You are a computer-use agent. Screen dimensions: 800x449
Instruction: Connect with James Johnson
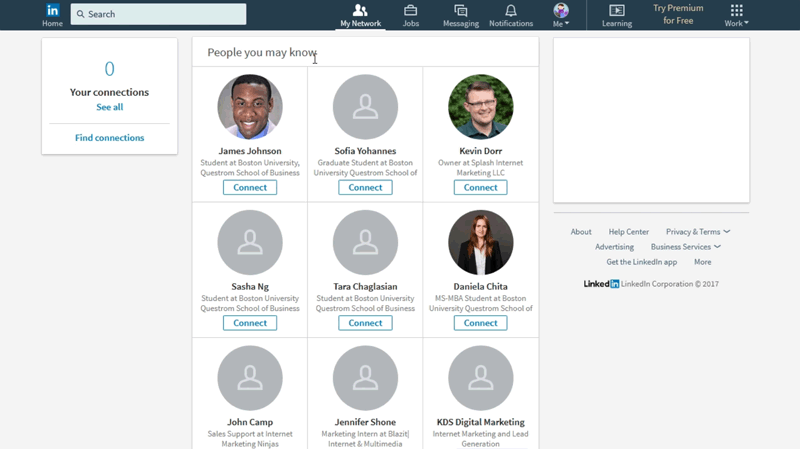(250, 187)
